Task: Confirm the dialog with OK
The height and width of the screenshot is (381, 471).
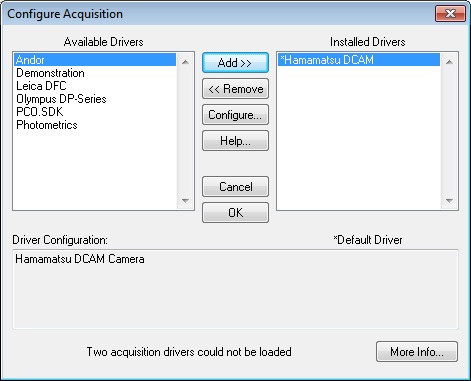Action: pyautogui.click(x=235, y=213)
